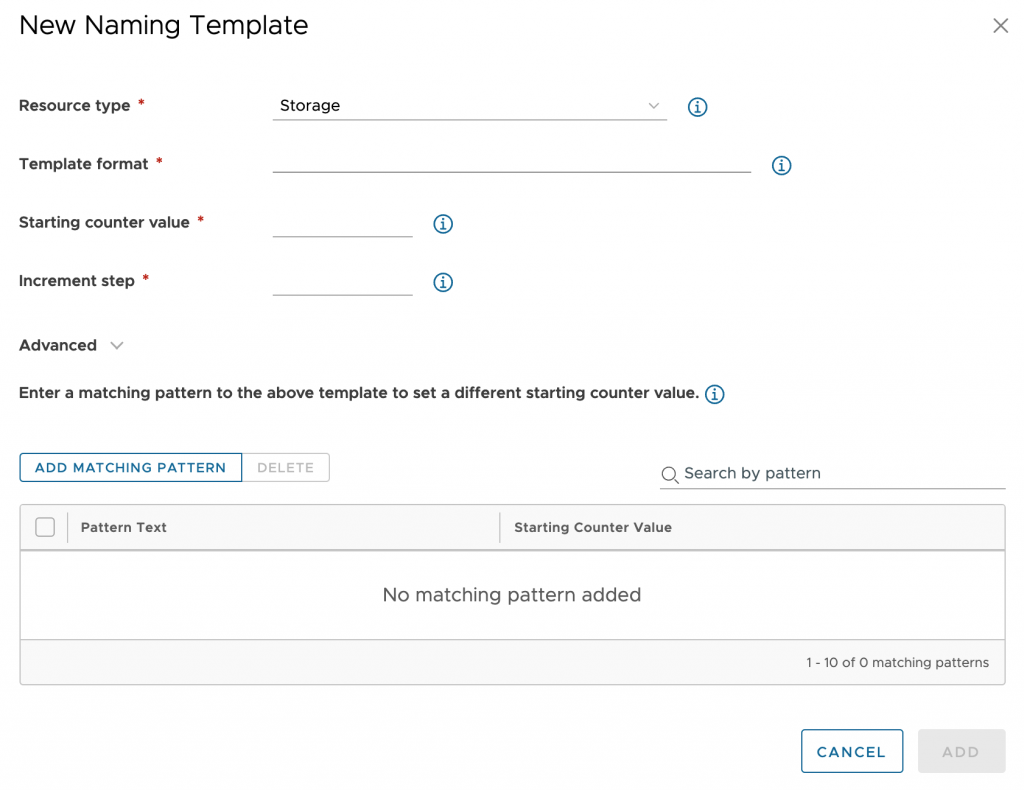Focus the Template format input field
This screenshot has height=790, width=1024.
[x=511, y=162]
